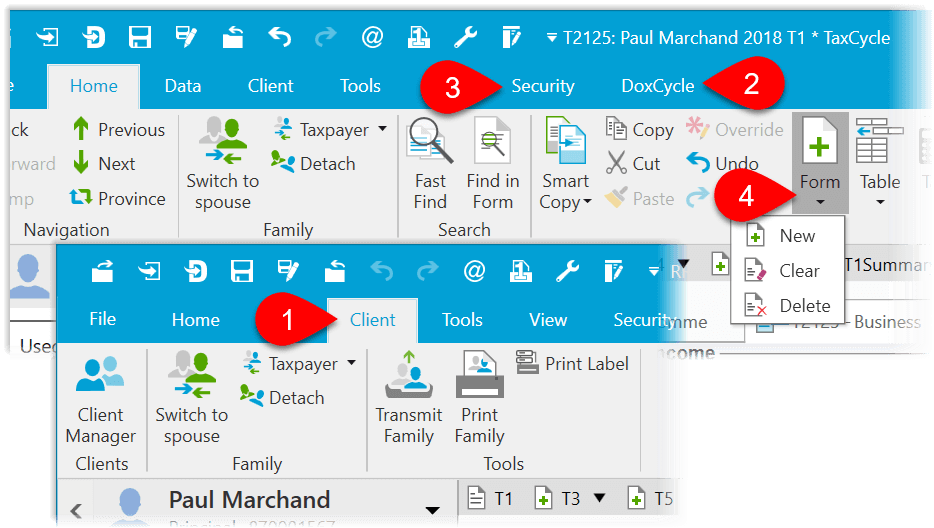Image resolution: width=934 pixels, height=528 pixels.
Task: Open the Data ribbon tab
Action: [x=183, y=86]
